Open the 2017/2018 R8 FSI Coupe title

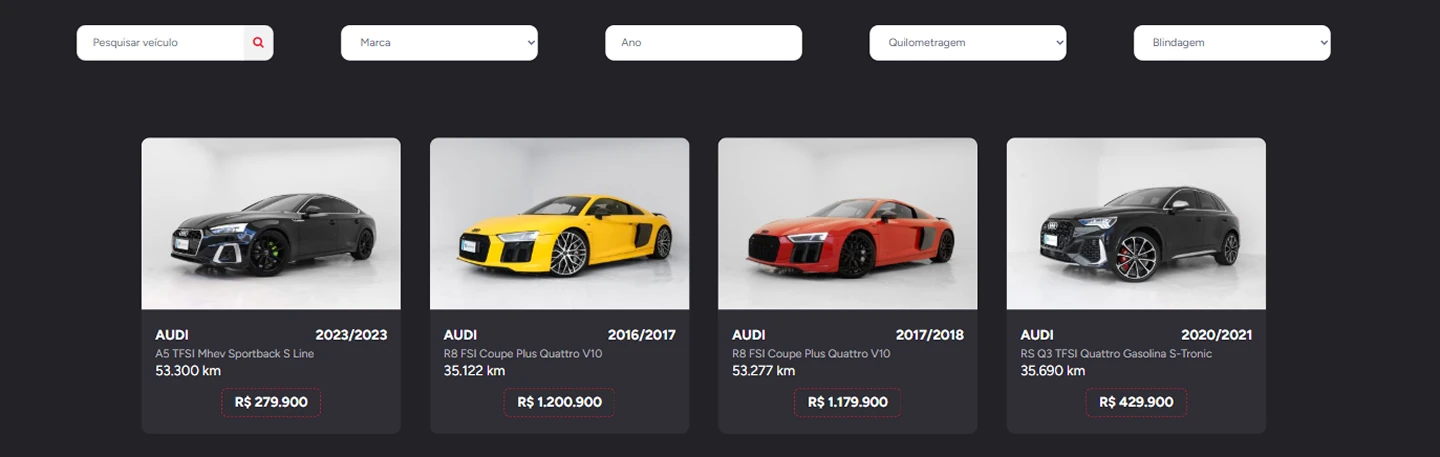(x=811, y=354)
